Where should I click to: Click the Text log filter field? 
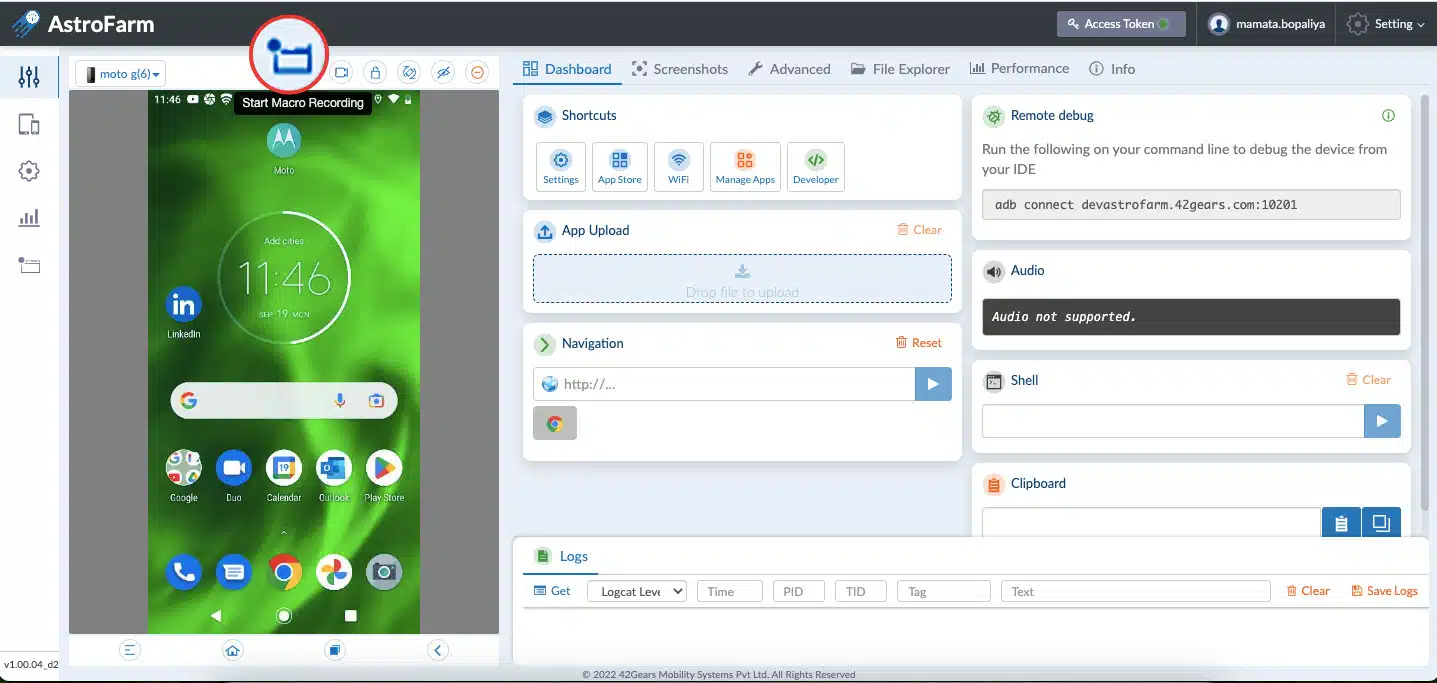point(1135,591)
